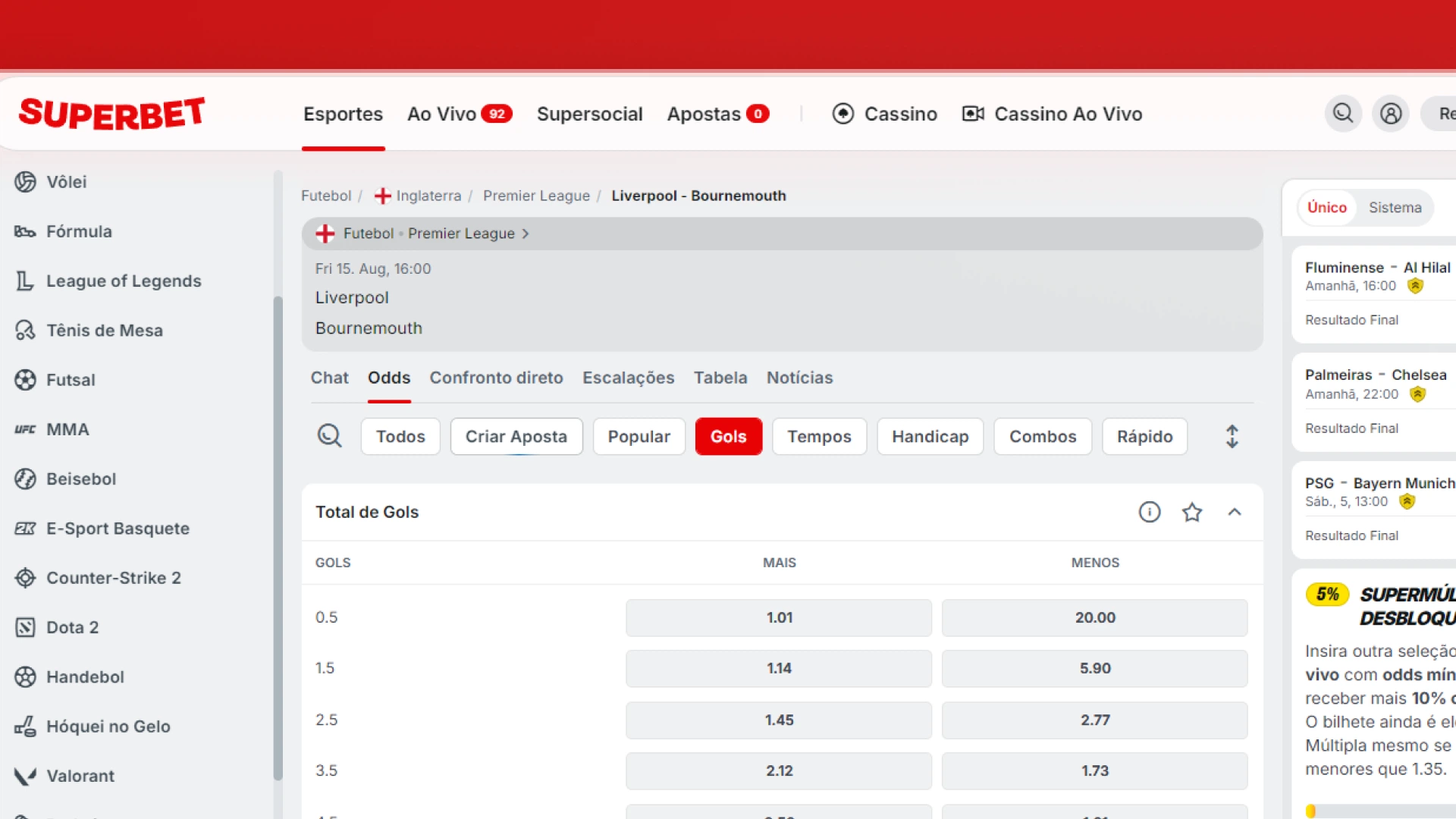Viewport: 1456px width, 819px height.
Task: Click the Vôlei sport icon
Action: (25, 182)
